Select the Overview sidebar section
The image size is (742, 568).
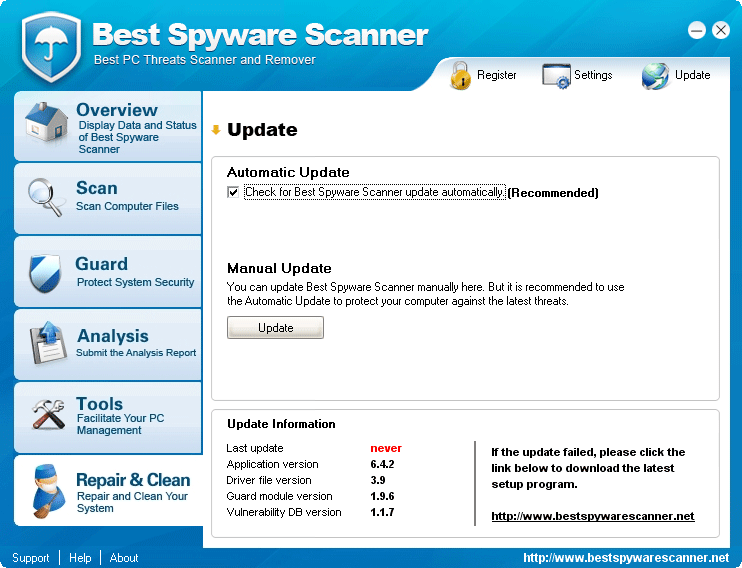pyautogui.click(x=108, y=126)
